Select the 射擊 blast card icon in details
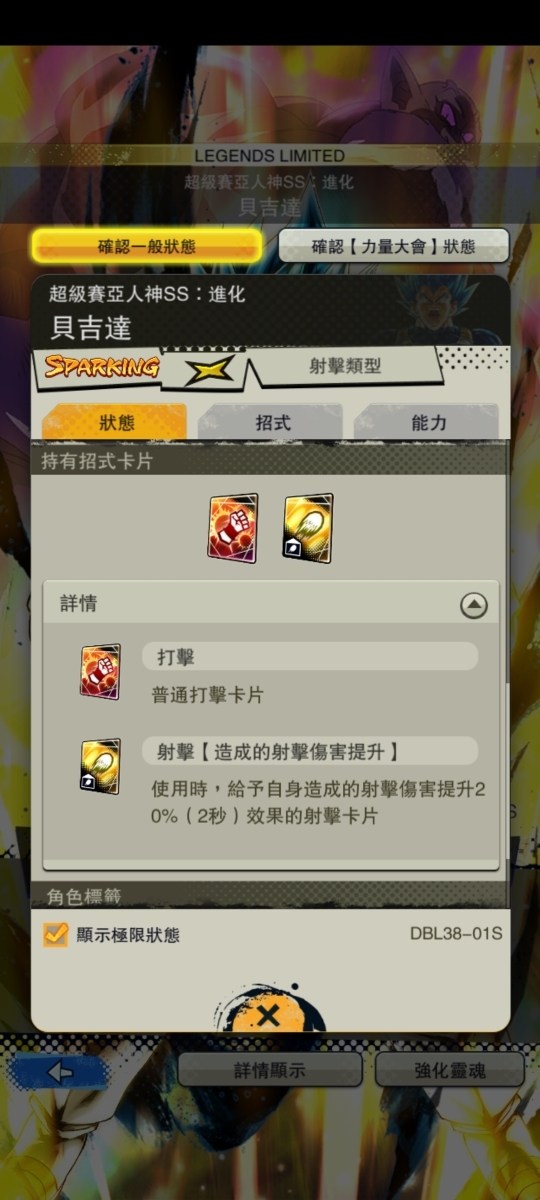Screen dimensions: 540x1200 click(x=100, y=766)
